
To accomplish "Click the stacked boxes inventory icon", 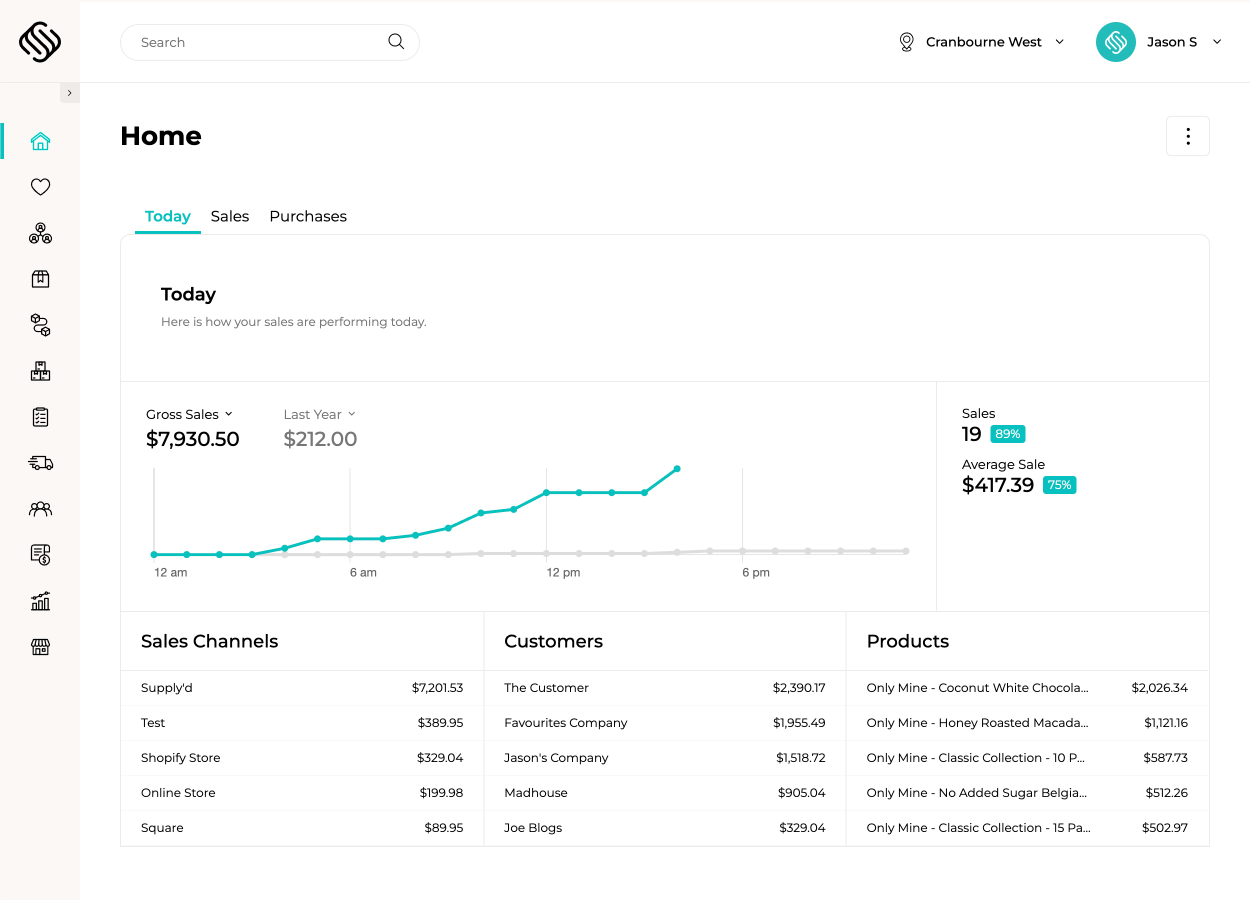I will pos(40,371).
